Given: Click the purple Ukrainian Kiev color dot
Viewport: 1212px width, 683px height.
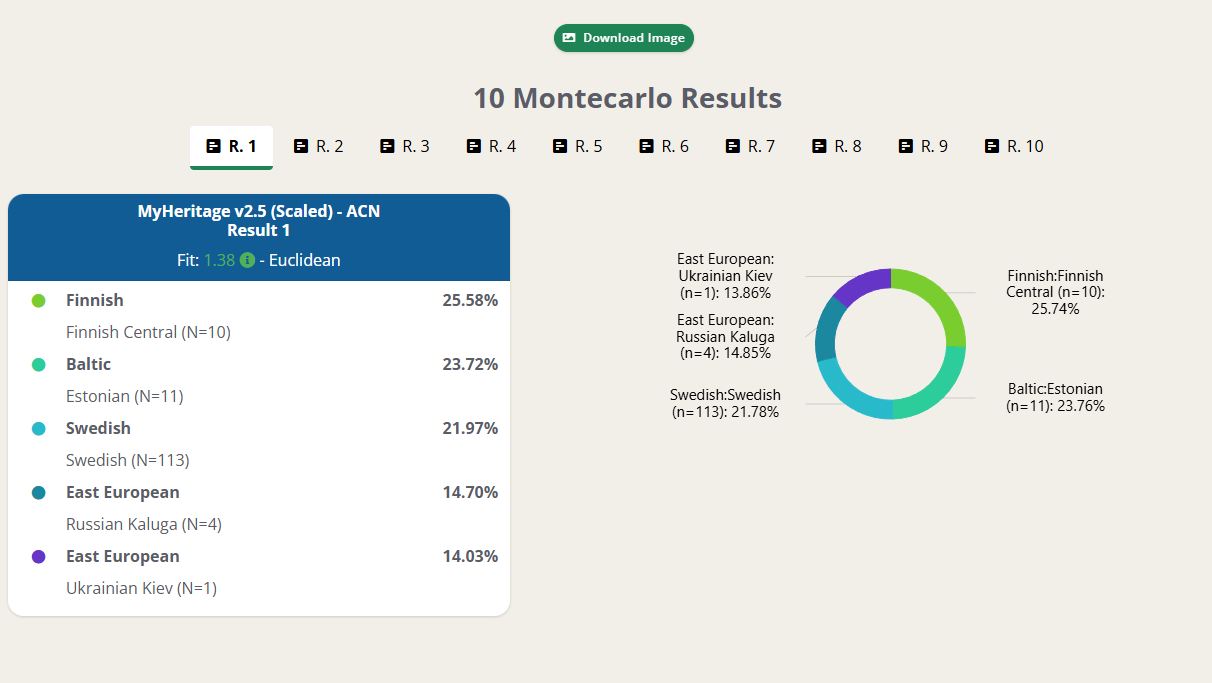Looking at the screenshot, I should pyautogui.click(x=39, y=556).
